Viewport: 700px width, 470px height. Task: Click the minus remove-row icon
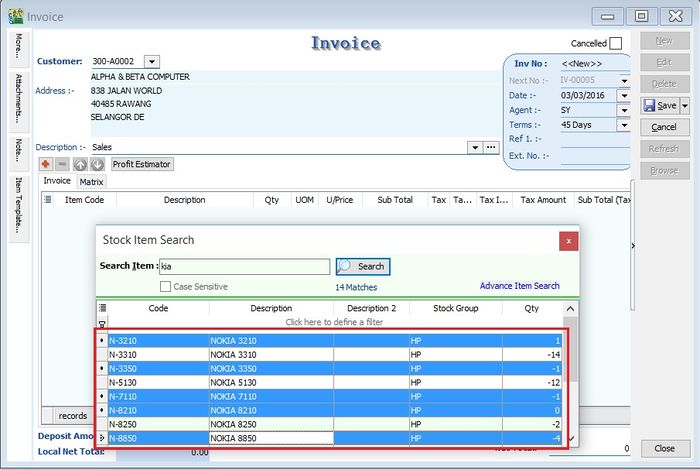click(x=62, y=164)
